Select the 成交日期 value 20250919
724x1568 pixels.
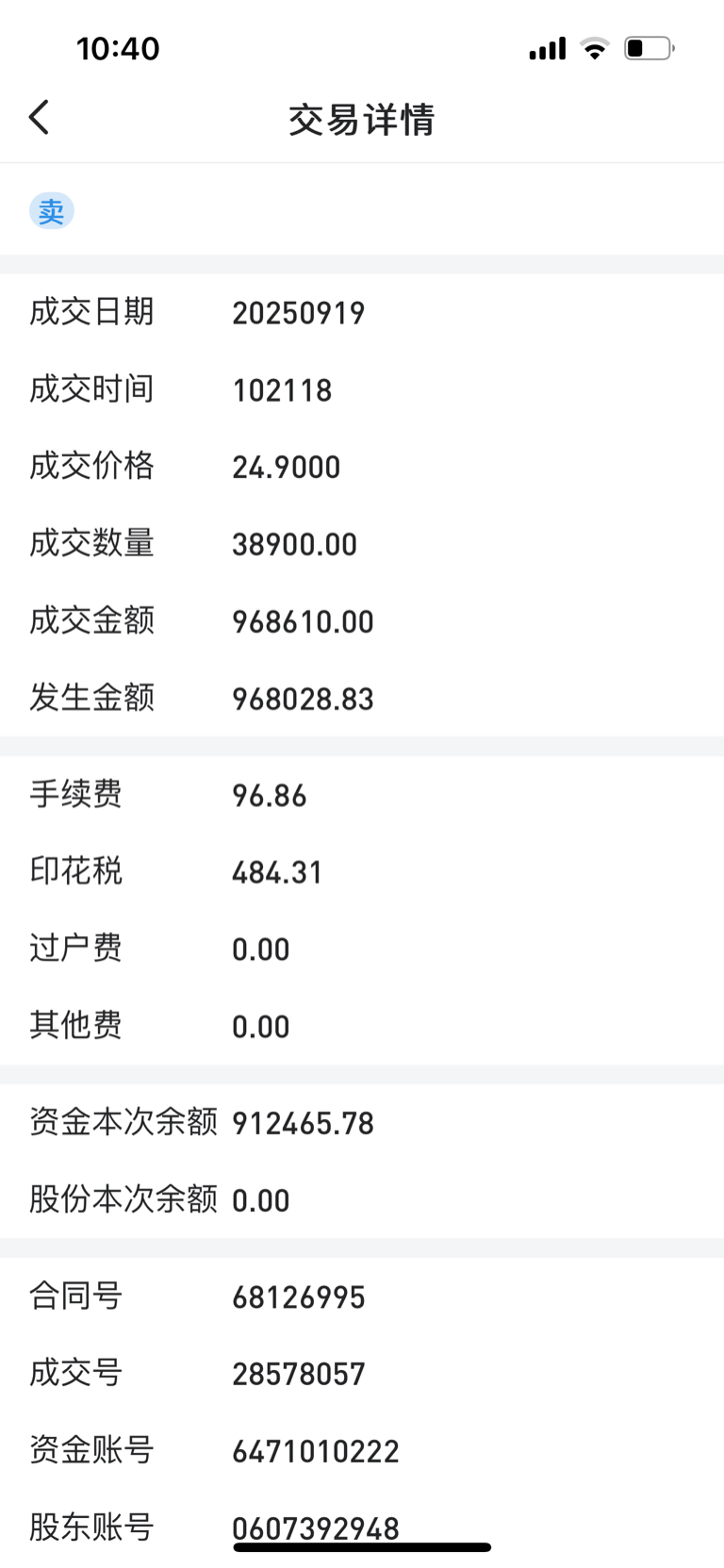[299, 313]
